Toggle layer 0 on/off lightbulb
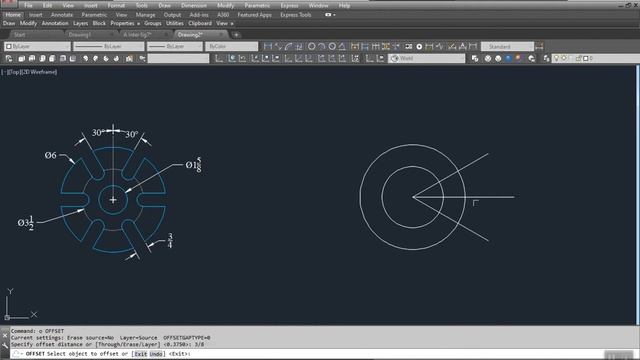Viewport: 640px width, 360px height. coord(556,58)
